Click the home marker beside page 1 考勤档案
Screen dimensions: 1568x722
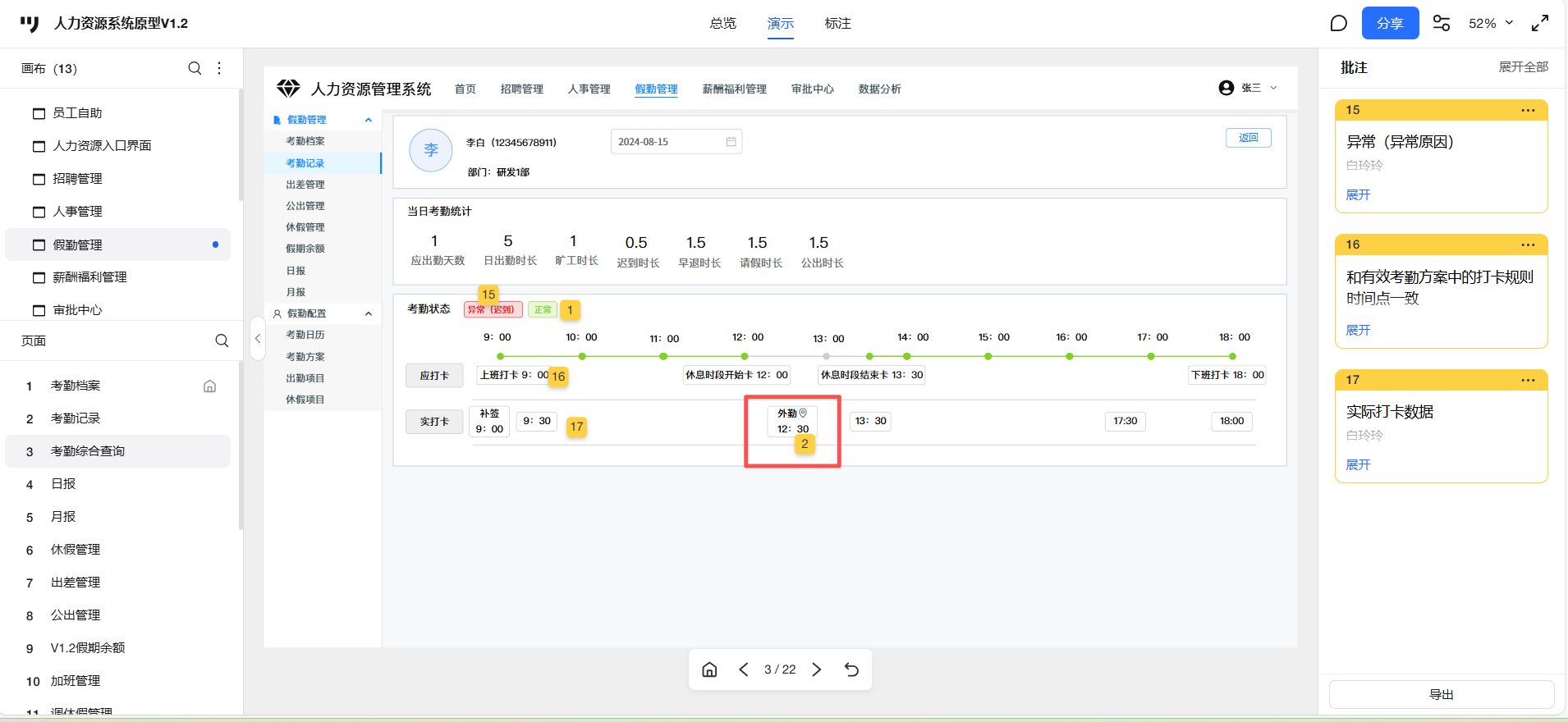[210, 386]
